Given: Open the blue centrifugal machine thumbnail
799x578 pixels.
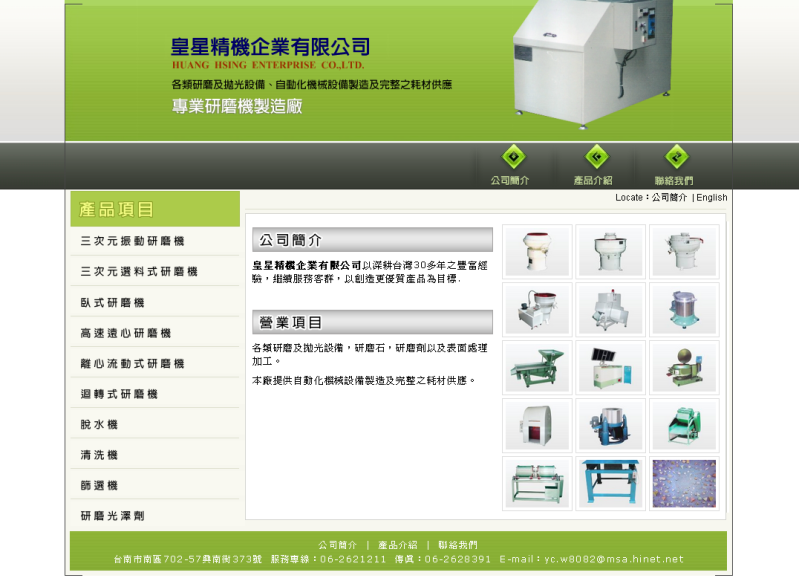Looking at the screenshot, I should point(610,426).
